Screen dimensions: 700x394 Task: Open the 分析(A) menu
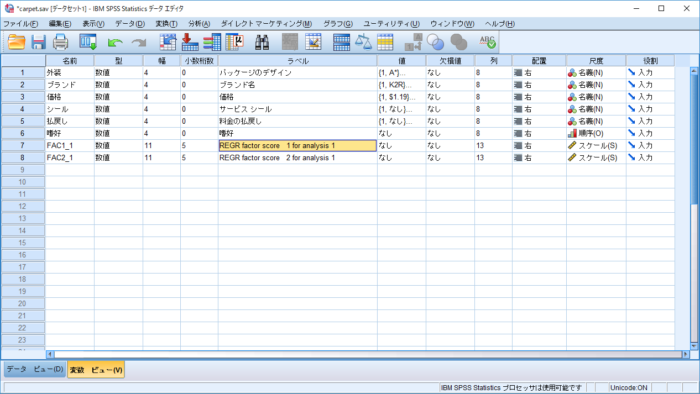[199, 24]
